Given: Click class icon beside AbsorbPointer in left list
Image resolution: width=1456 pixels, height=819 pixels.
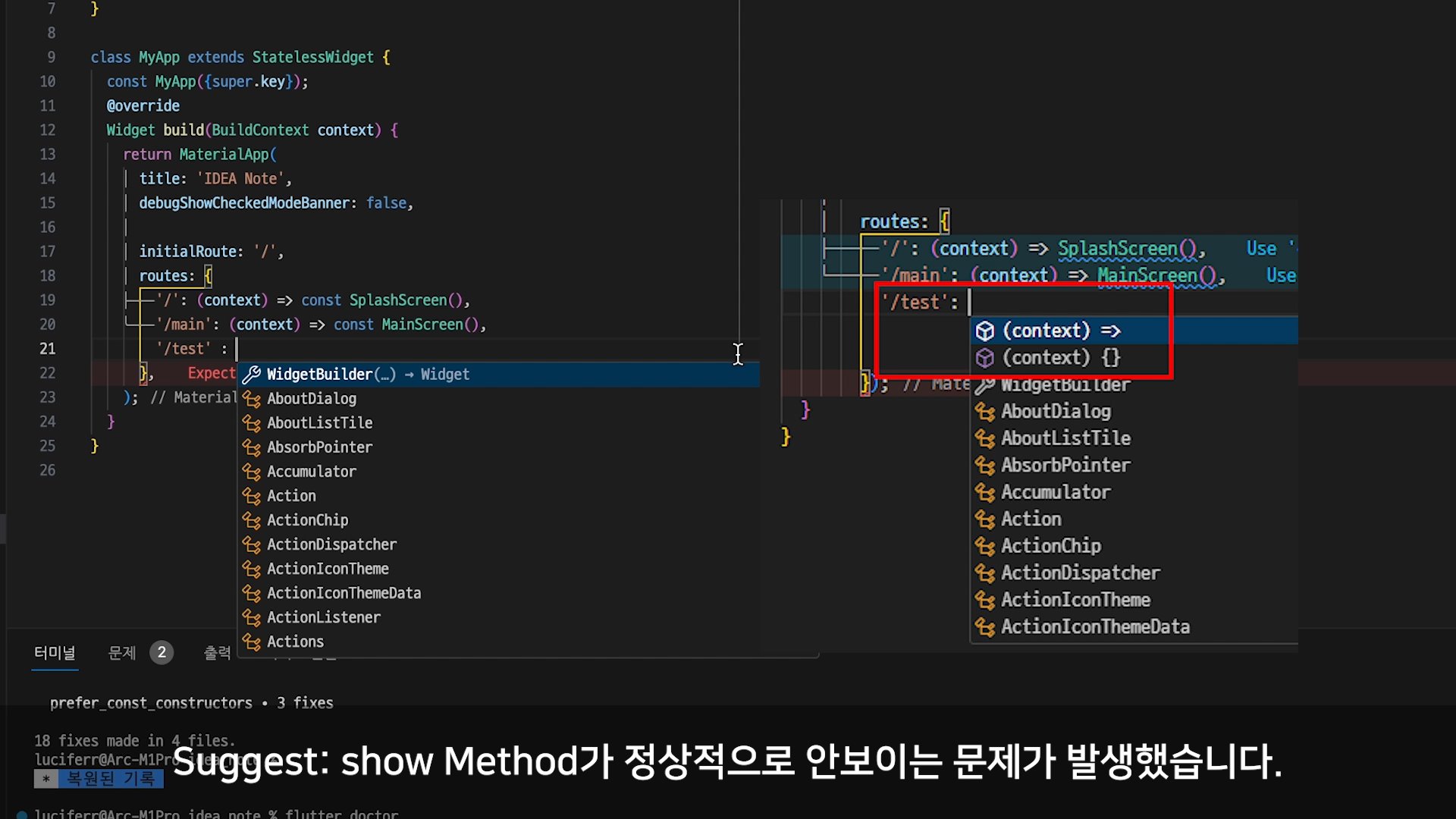Looking at the screenshot, I should point(252,447).
